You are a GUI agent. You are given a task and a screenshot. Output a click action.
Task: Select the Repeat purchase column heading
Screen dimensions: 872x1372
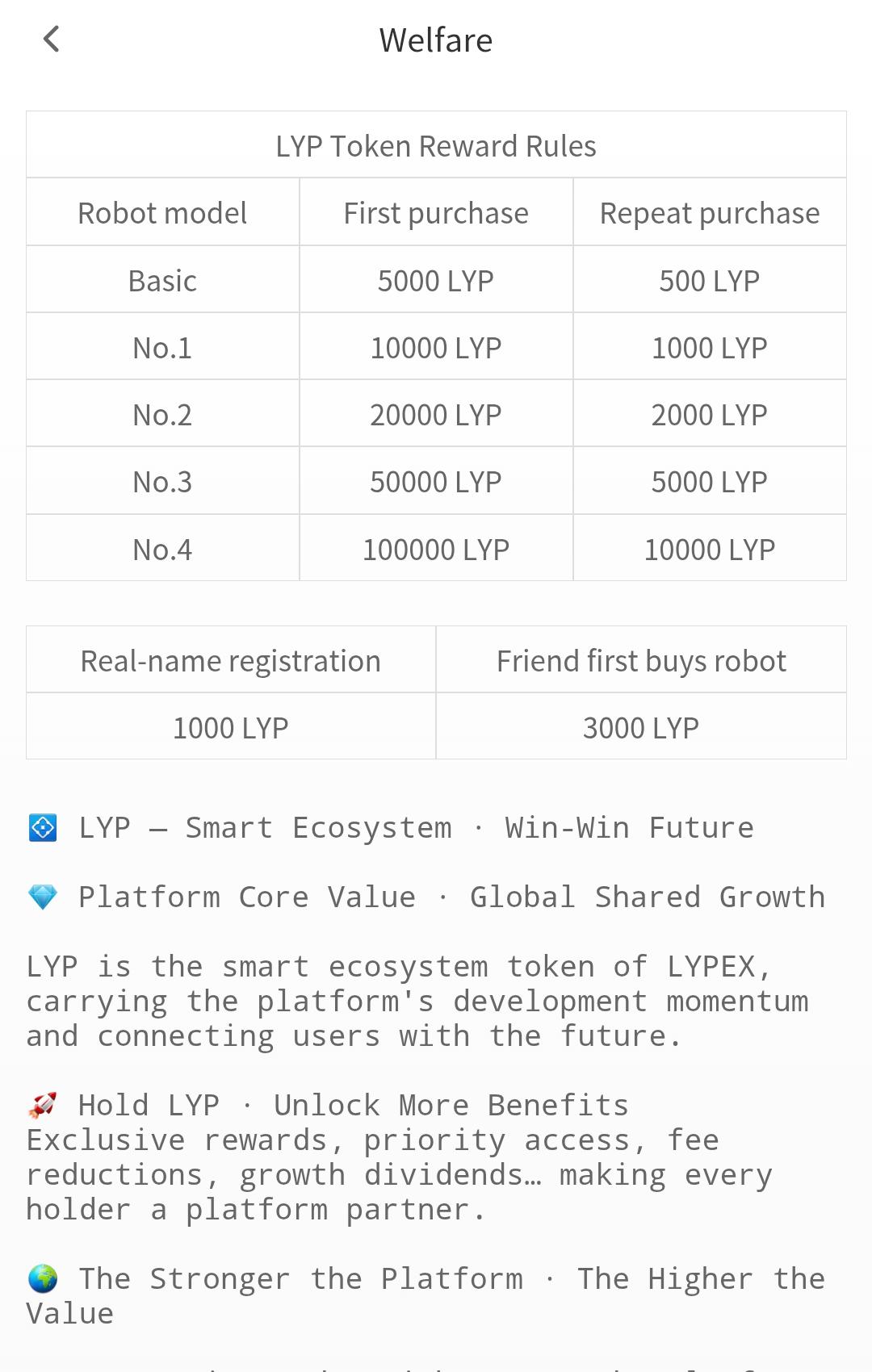tap(709, 212)
